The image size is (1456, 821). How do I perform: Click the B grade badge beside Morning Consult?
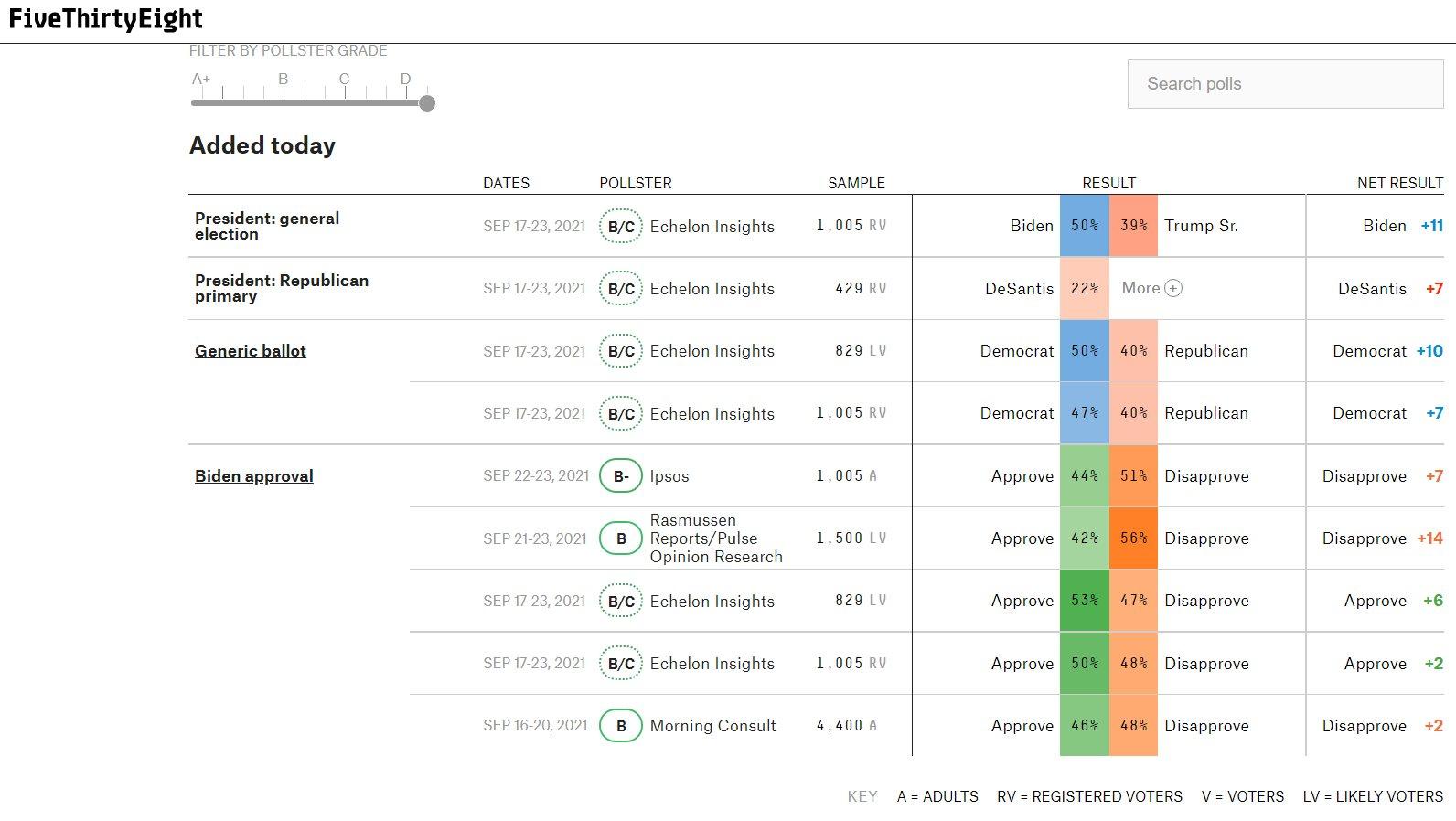(620, 726)
